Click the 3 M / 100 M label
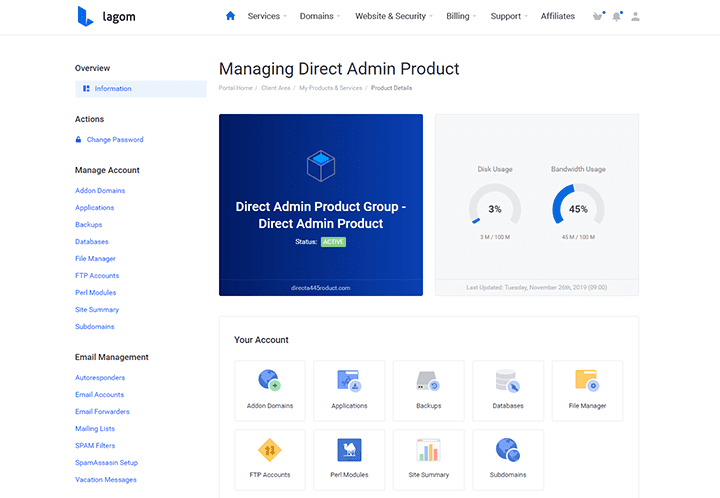 [x=495, y=237]
